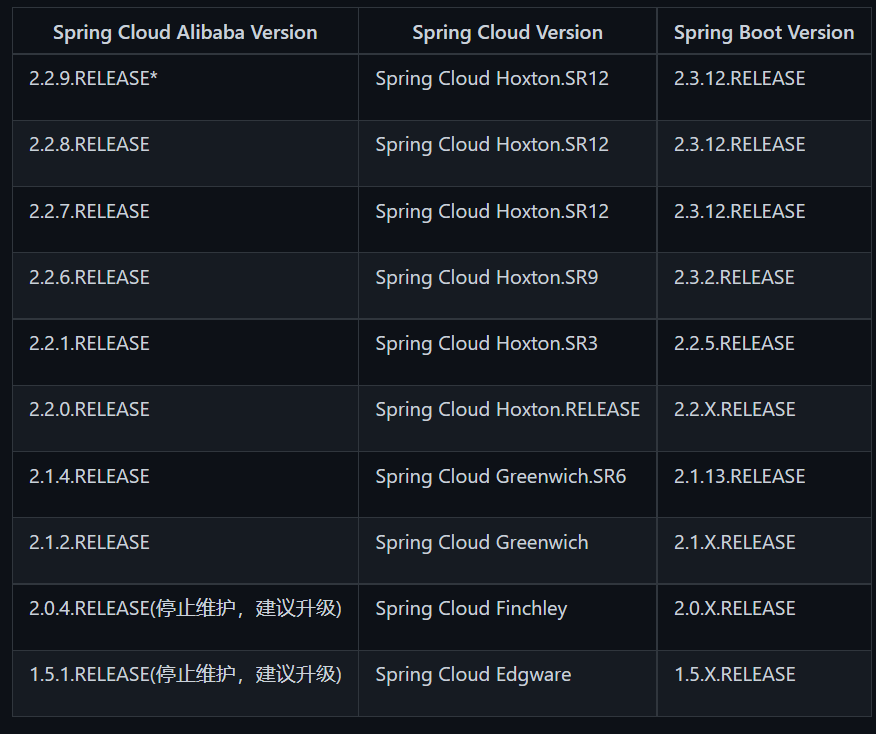Select the 2.2.8.RELEASE Alibaba version cell
Image resolution: width=876 pixels, height=734 pixels.
pos(185,153)
